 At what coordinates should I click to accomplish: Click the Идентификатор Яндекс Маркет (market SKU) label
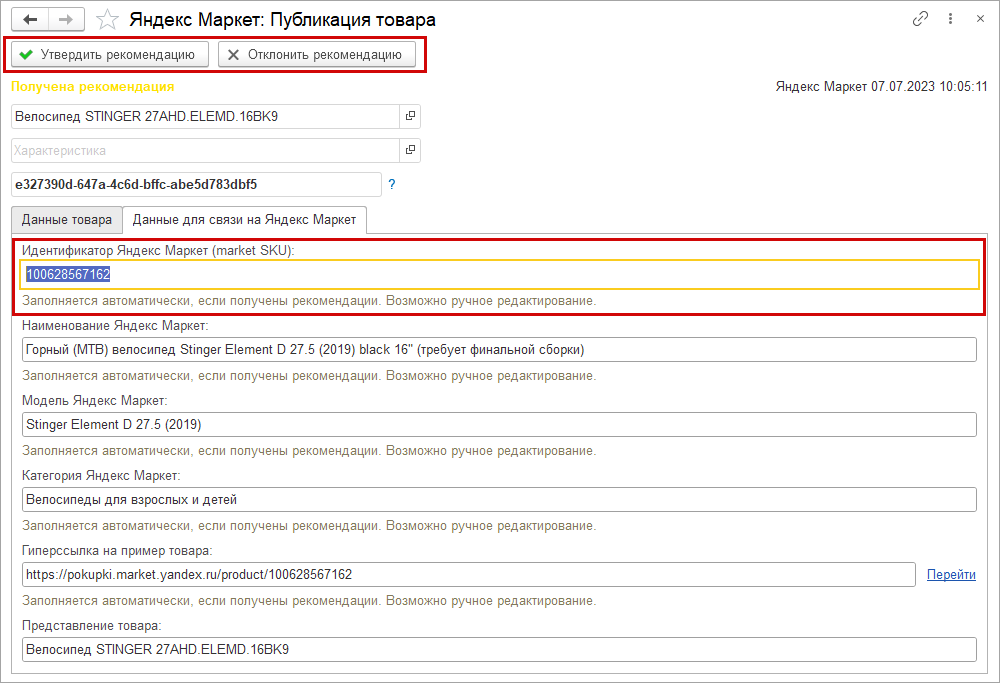[158, 251]
